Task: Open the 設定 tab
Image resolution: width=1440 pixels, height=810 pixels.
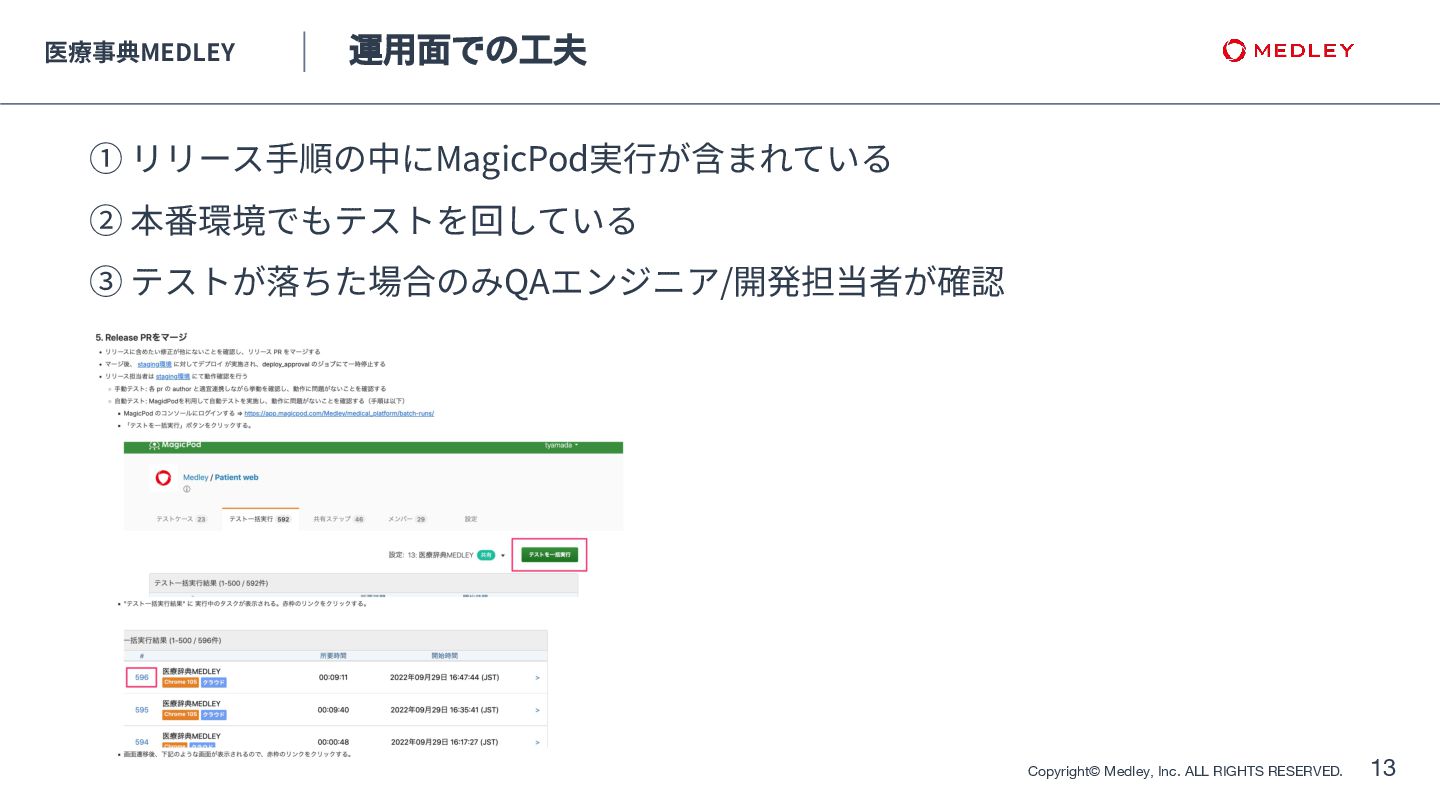Action: click(x=471, y=519)
